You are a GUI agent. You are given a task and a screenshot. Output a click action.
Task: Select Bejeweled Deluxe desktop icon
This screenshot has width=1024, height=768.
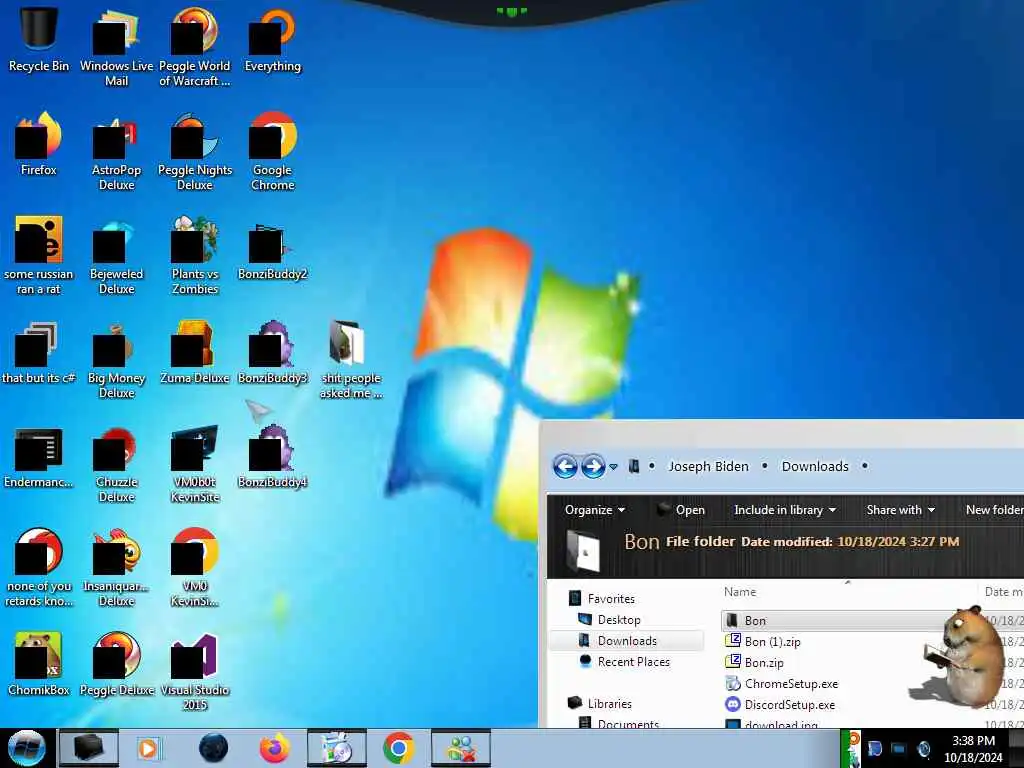tap(116, 255)
